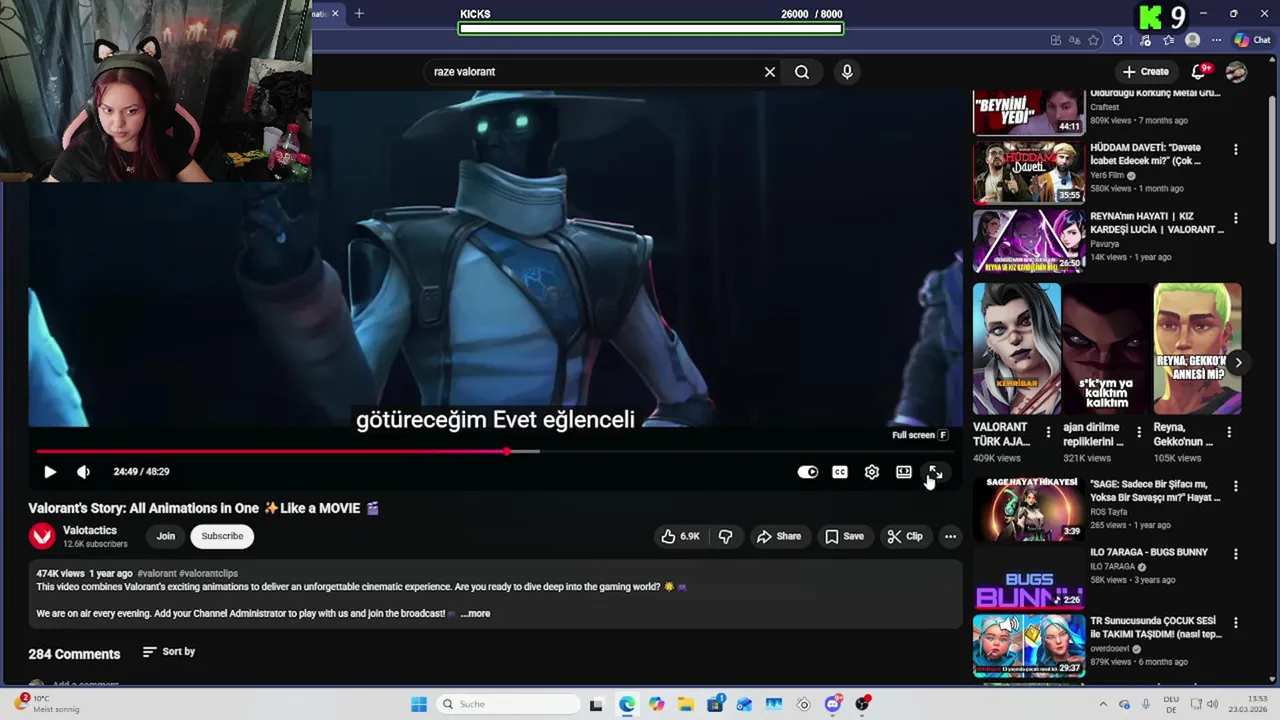Open the Copilot Chat button
The width and height of the screenshot is (1280, 720).
(1252, 40)
